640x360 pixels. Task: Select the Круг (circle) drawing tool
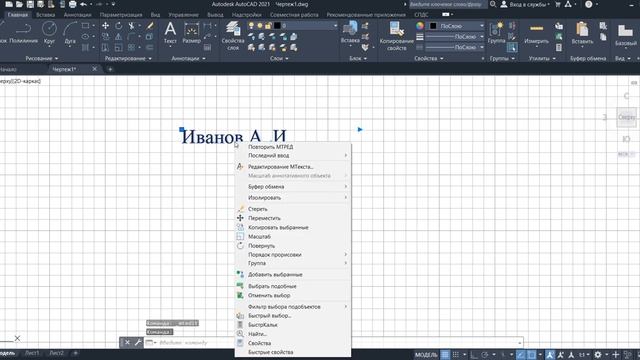(x=49, y=32)
